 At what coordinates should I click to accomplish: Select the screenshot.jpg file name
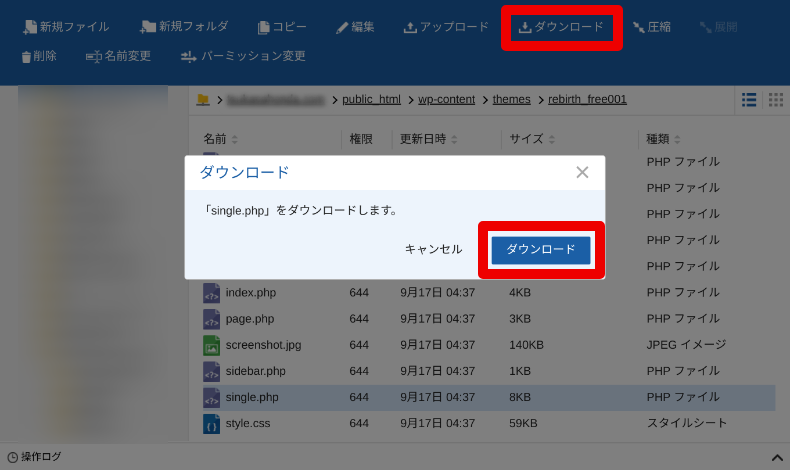pos(264,345)
